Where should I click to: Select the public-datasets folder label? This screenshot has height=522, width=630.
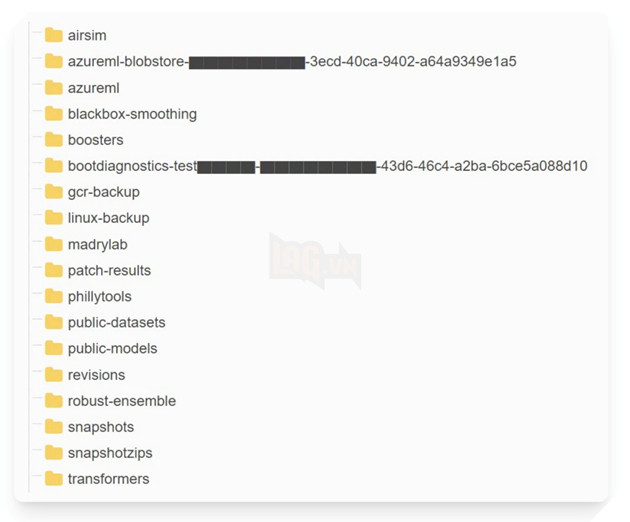pyautogui.click(x=116, y=322)
